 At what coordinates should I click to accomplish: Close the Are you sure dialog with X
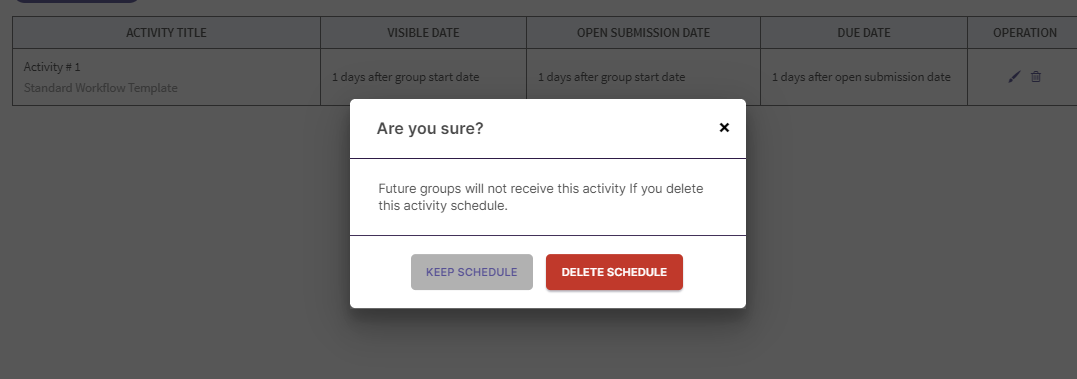click(724, 128)
